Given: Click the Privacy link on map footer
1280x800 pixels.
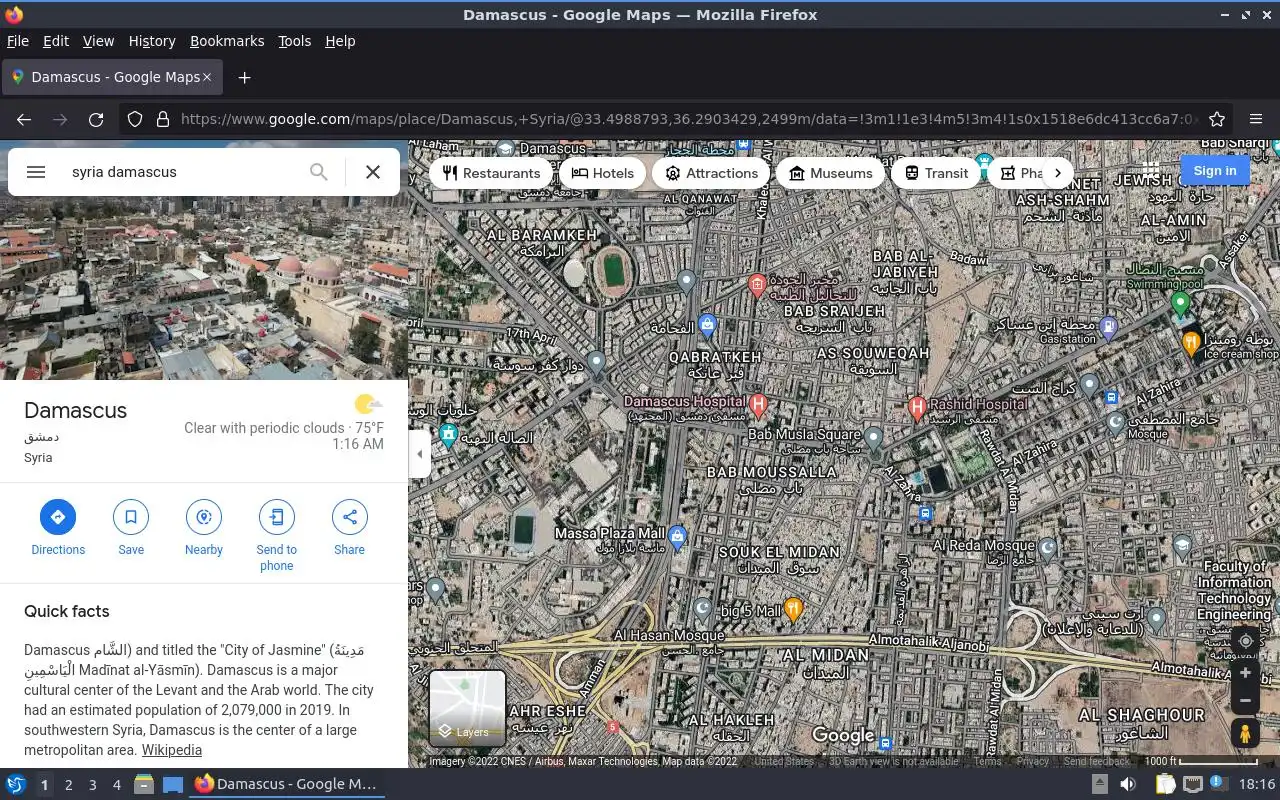Looking at the screenshot, I should pos(1033,761).
